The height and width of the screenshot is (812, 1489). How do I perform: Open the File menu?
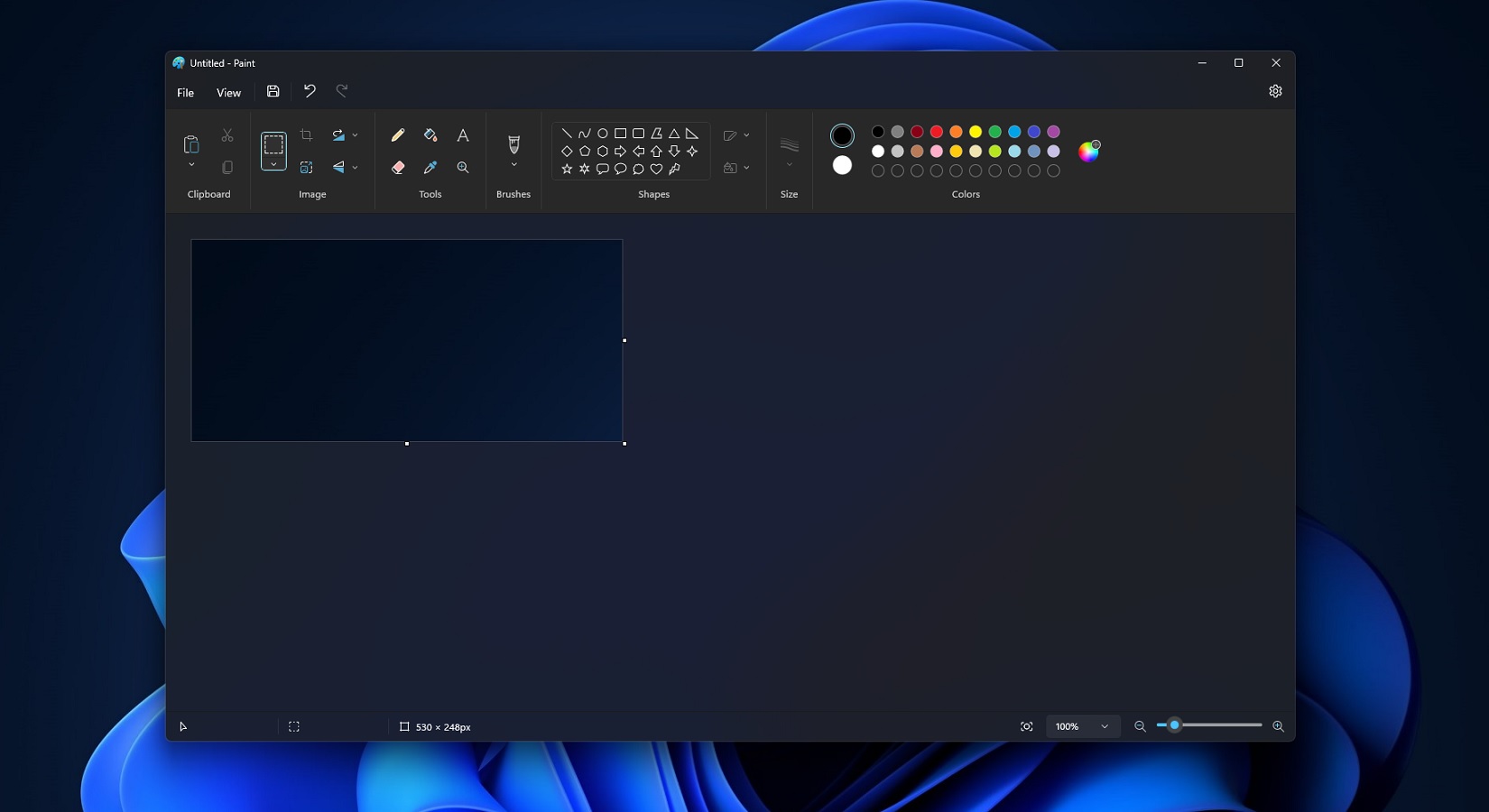185,92
